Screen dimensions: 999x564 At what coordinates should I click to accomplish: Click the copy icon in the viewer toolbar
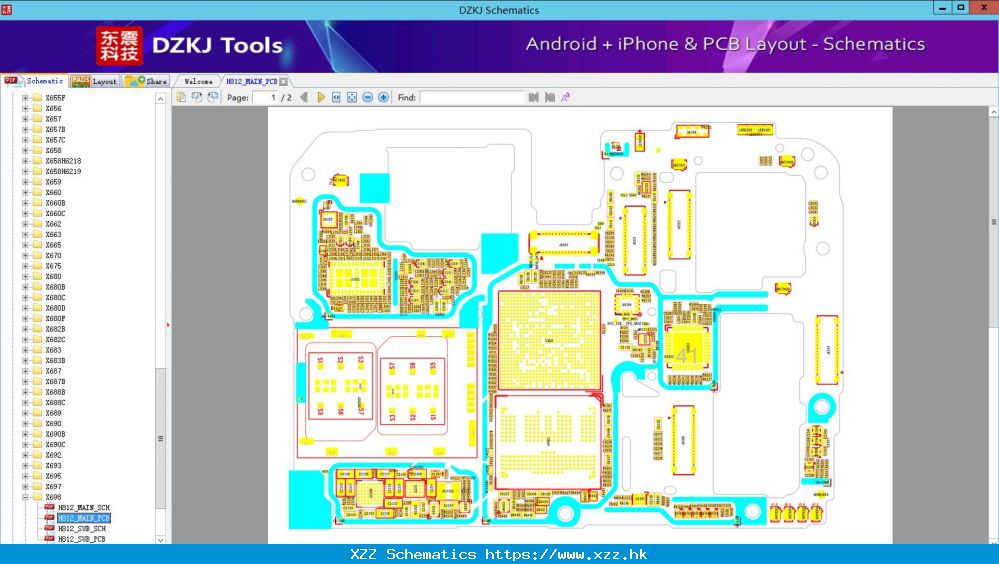point(181,97)
